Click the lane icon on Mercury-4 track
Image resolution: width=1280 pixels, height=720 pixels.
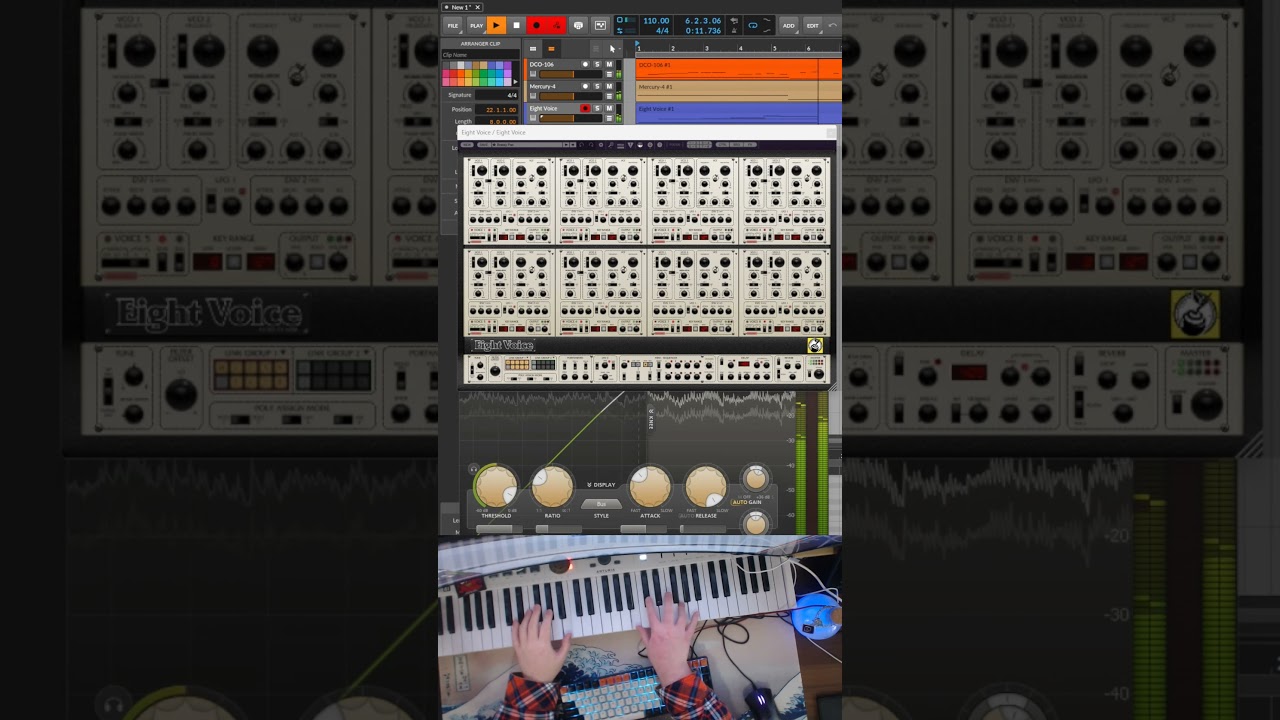(x=609, y=96)
